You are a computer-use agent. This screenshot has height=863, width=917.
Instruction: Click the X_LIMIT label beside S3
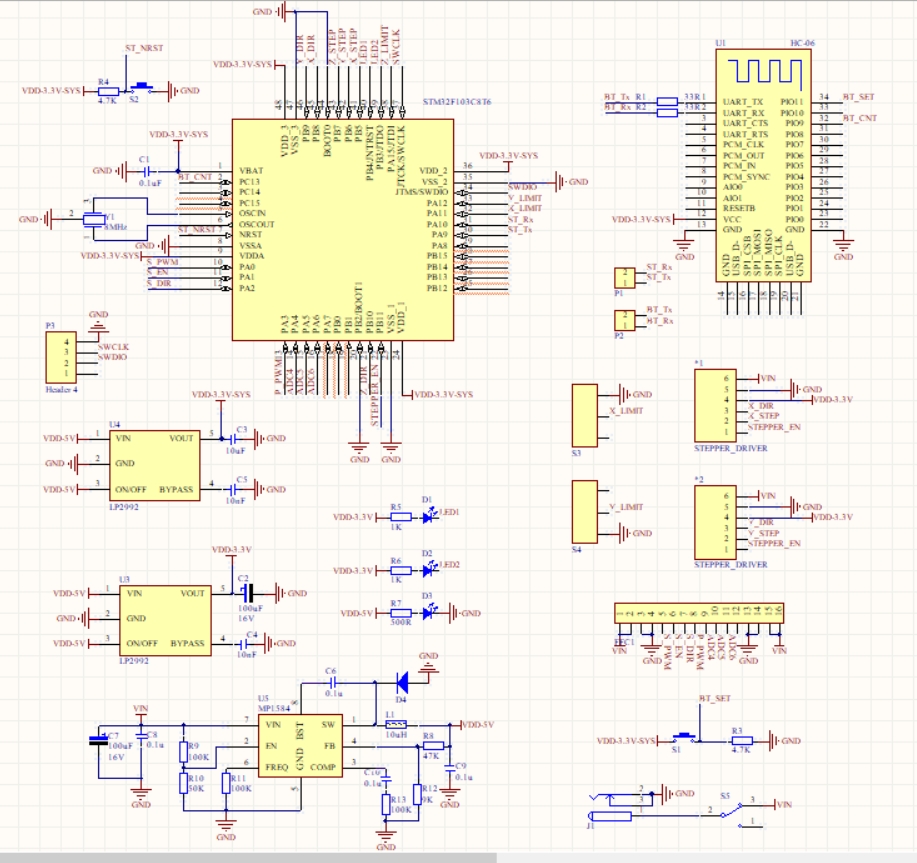point(626,410)
